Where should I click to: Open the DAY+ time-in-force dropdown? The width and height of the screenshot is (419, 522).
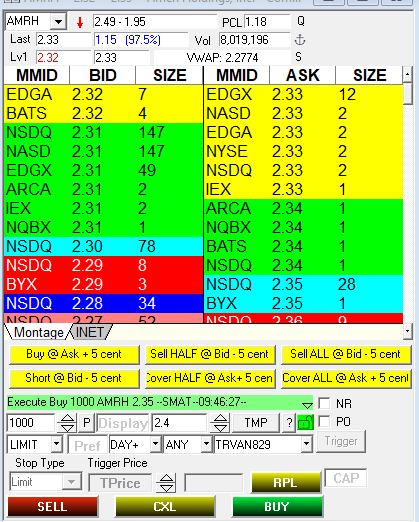155,444
